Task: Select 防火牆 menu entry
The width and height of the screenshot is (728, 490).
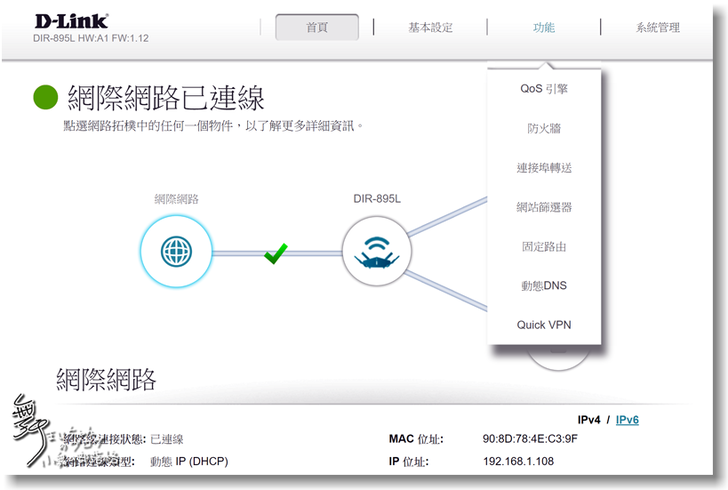Action: (544, 129)
